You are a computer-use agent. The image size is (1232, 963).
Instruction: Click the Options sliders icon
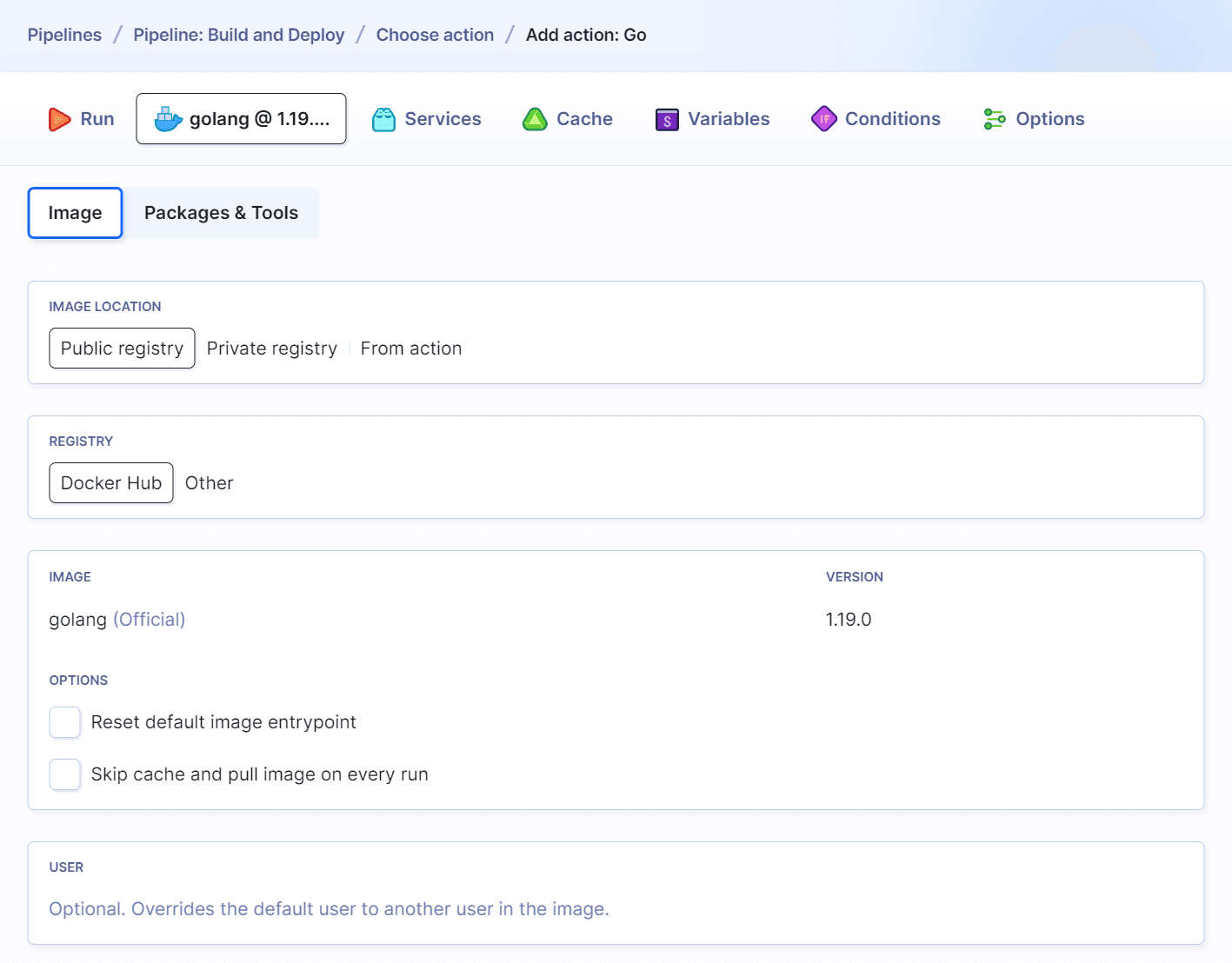click(x=995, y=119)
